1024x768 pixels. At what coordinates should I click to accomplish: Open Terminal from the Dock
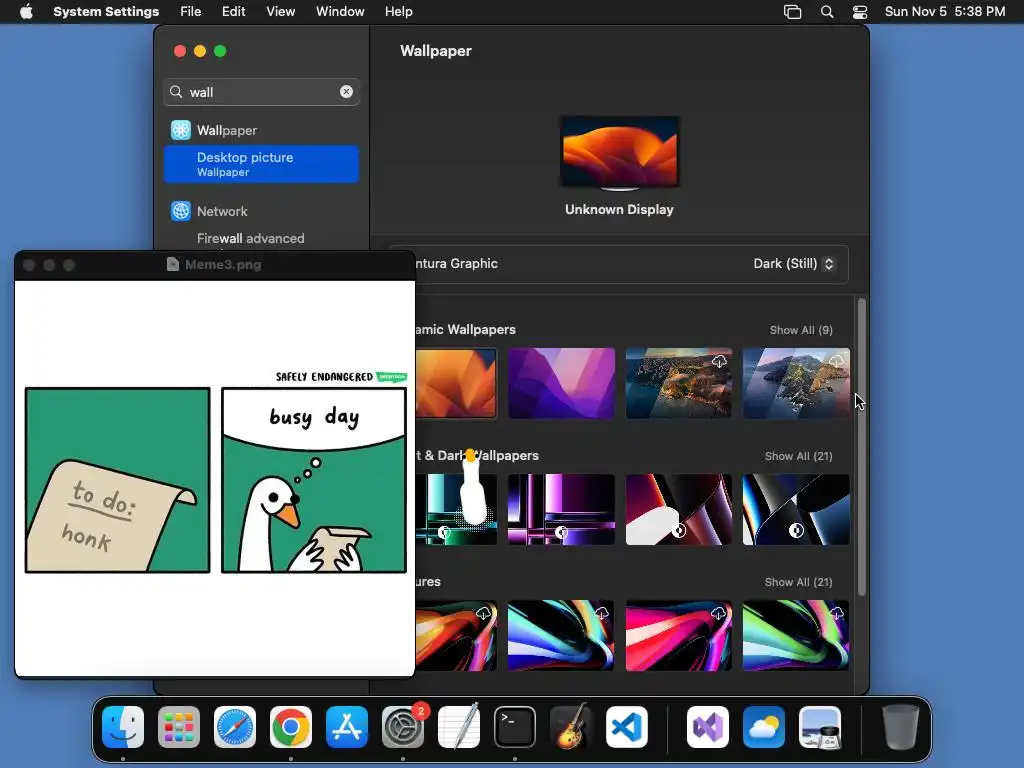515,727
